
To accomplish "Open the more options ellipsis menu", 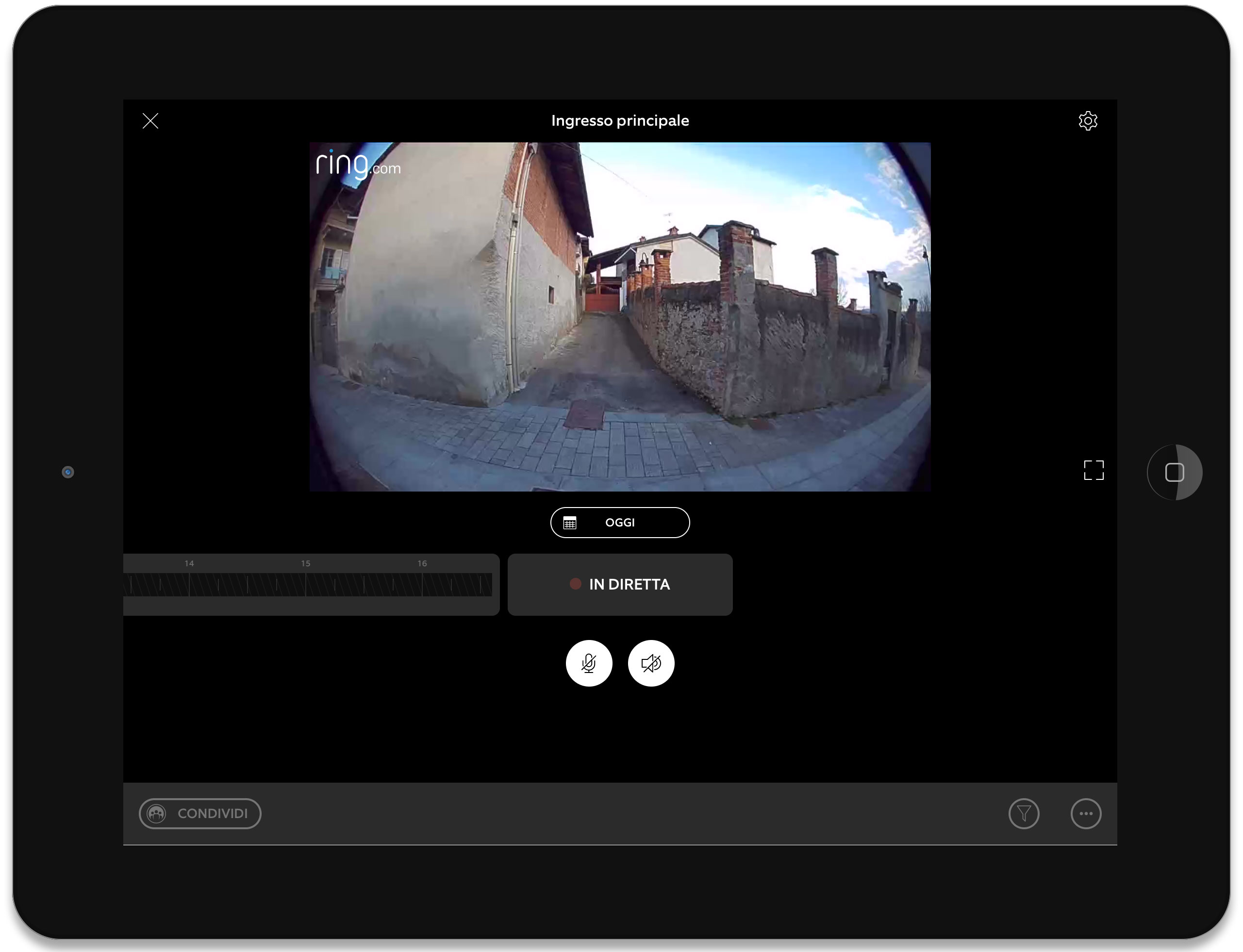I will (1085, 814).
